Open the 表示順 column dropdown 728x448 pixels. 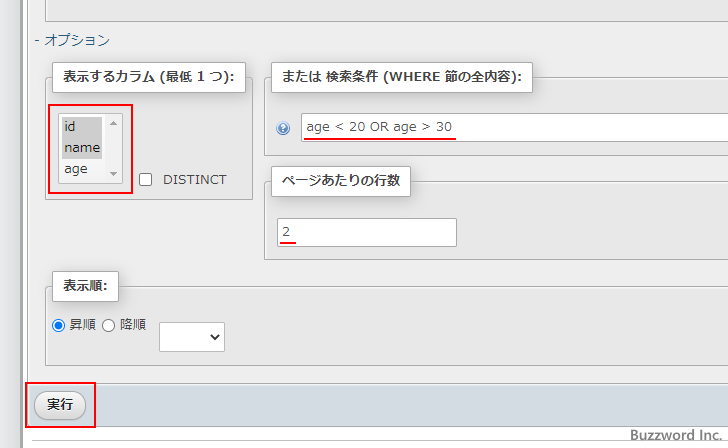tap(192, 337)
